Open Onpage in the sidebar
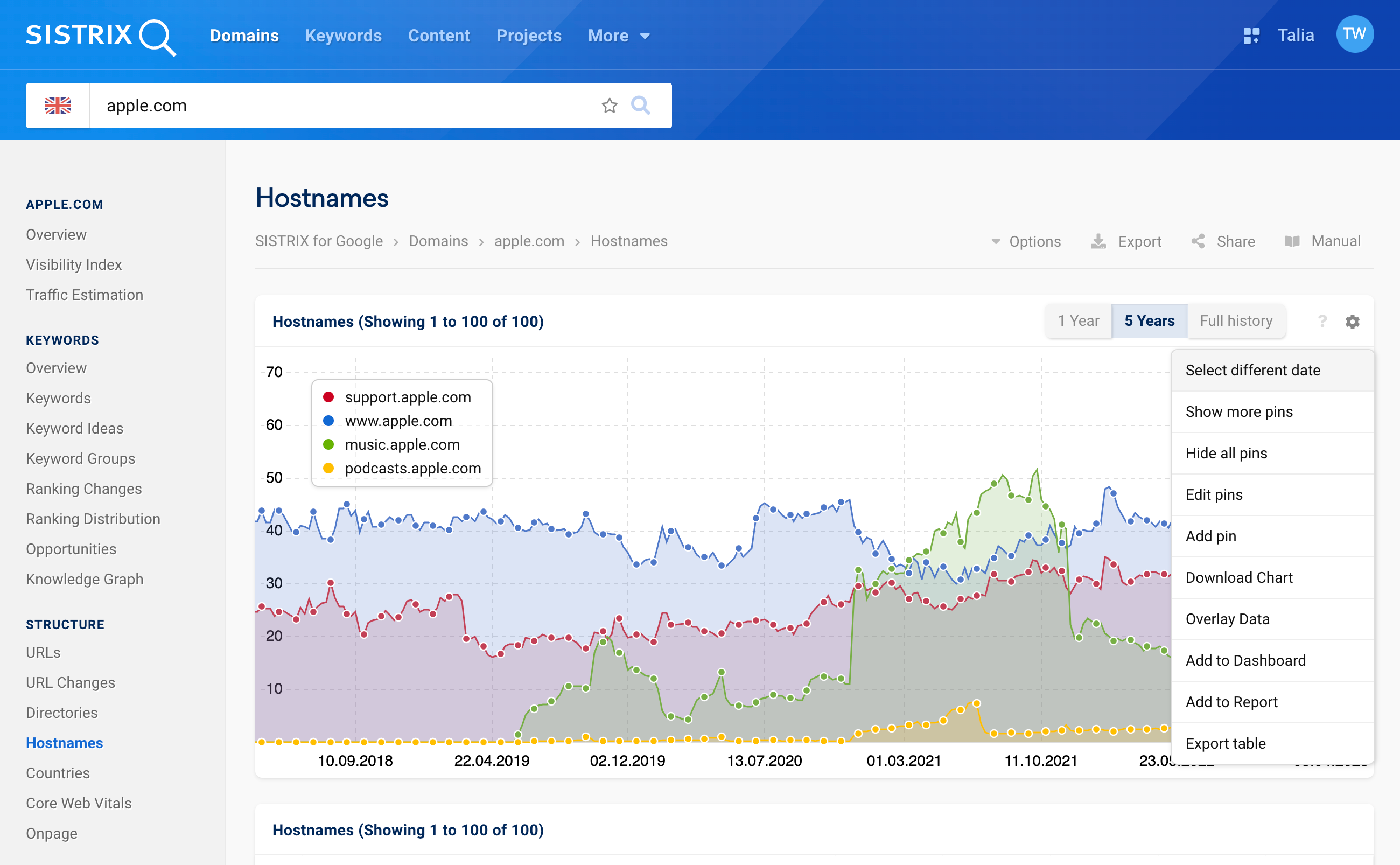Viewport: 1400px width, 865px height. click(52, 834)
